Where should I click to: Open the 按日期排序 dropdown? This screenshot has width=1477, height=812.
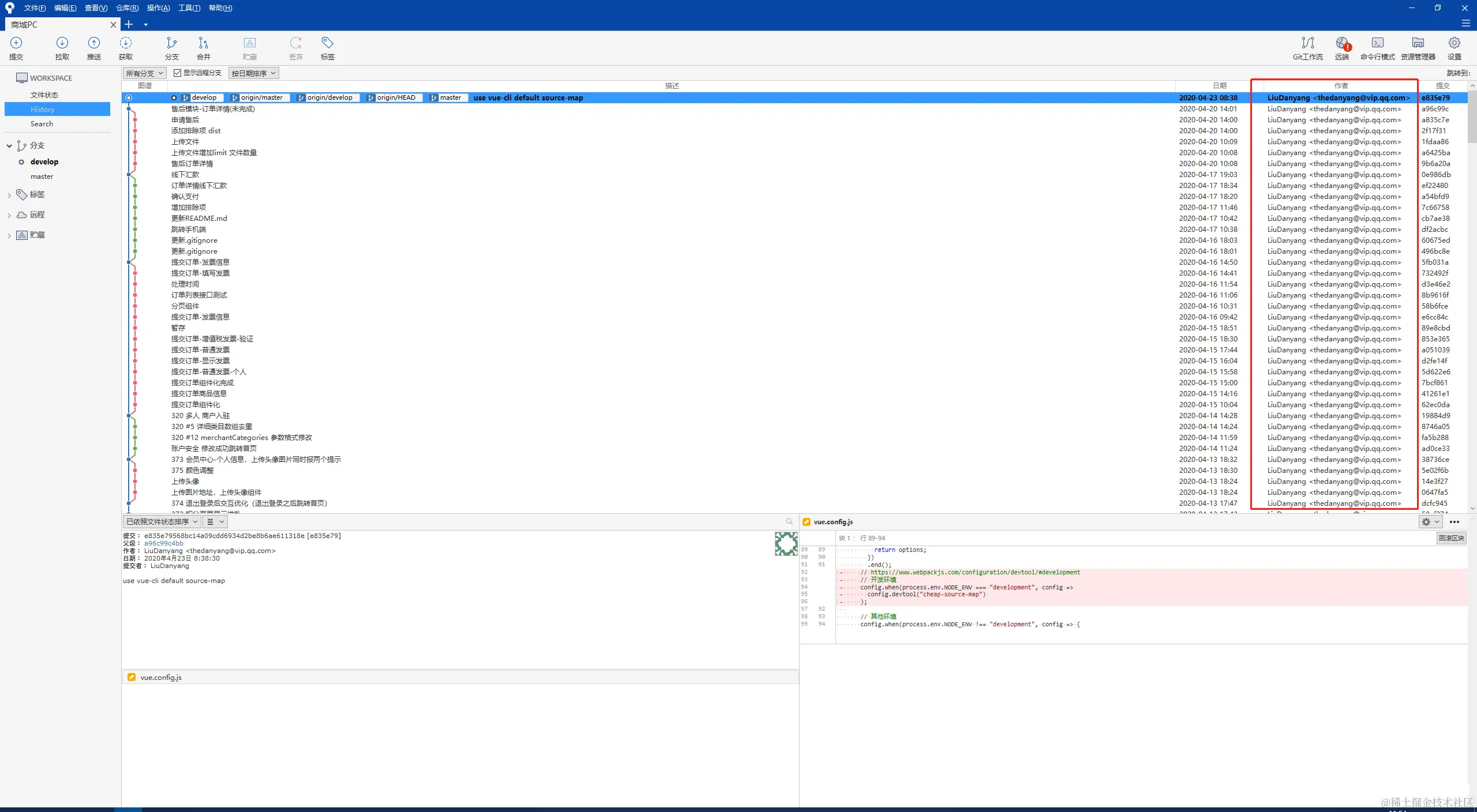click(253, 73)
